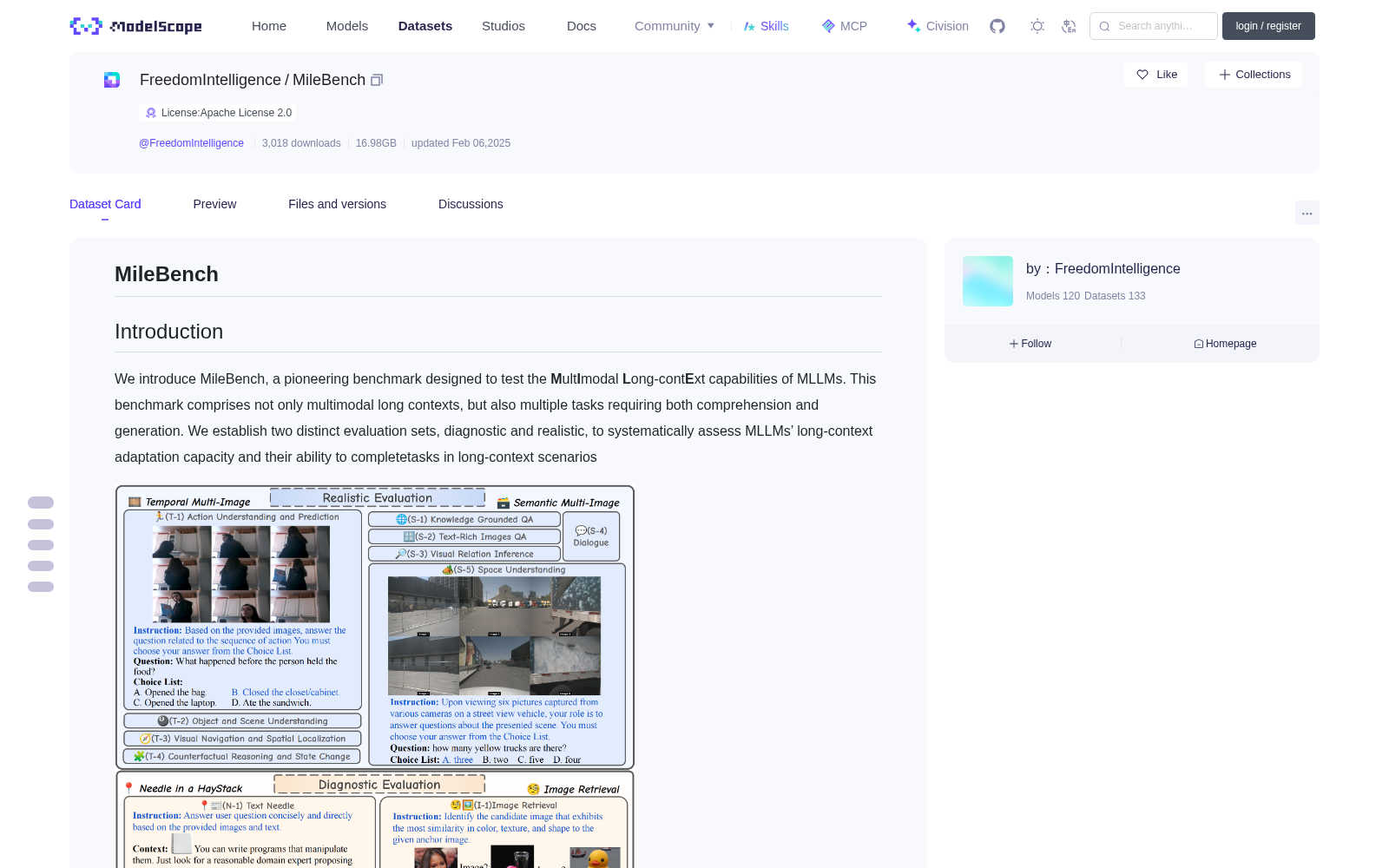Open the @FreedomIntelligence profile link

coord(191,143)
